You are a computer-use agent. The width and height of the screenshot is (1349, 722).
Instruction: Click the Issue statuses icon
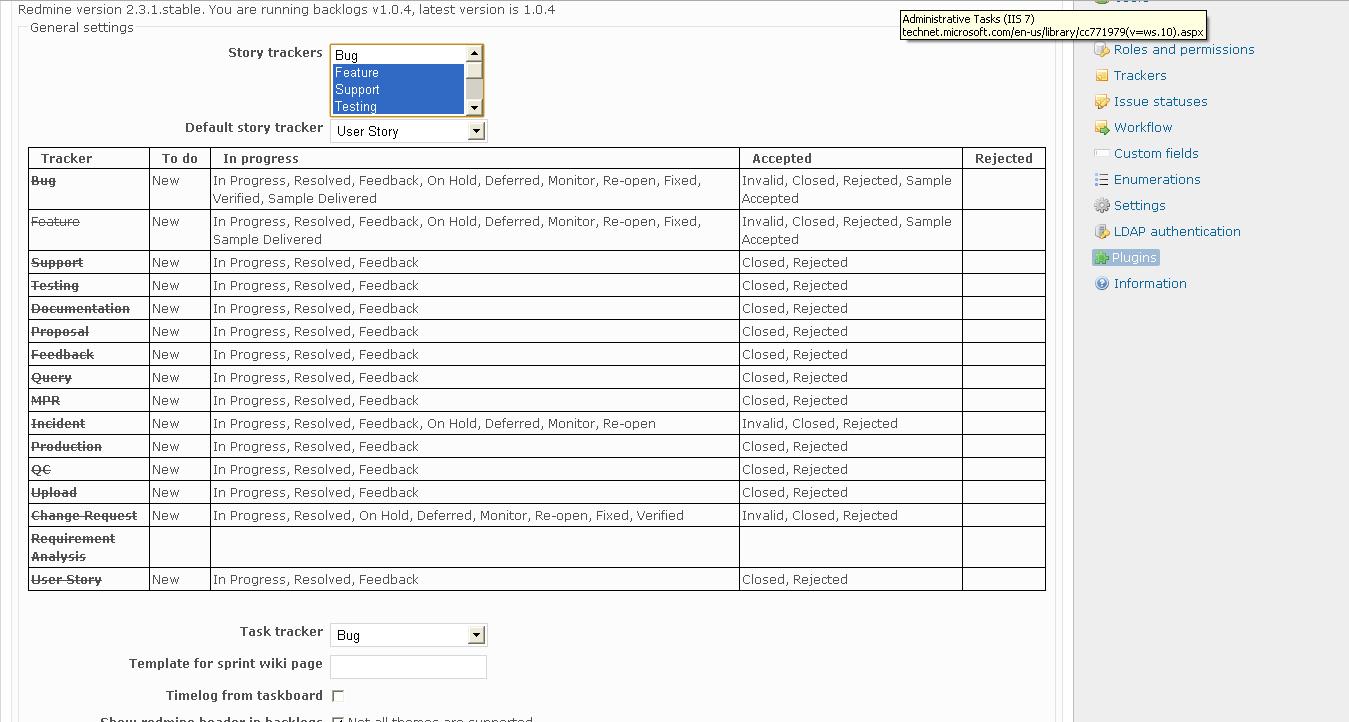point(1101,102)
